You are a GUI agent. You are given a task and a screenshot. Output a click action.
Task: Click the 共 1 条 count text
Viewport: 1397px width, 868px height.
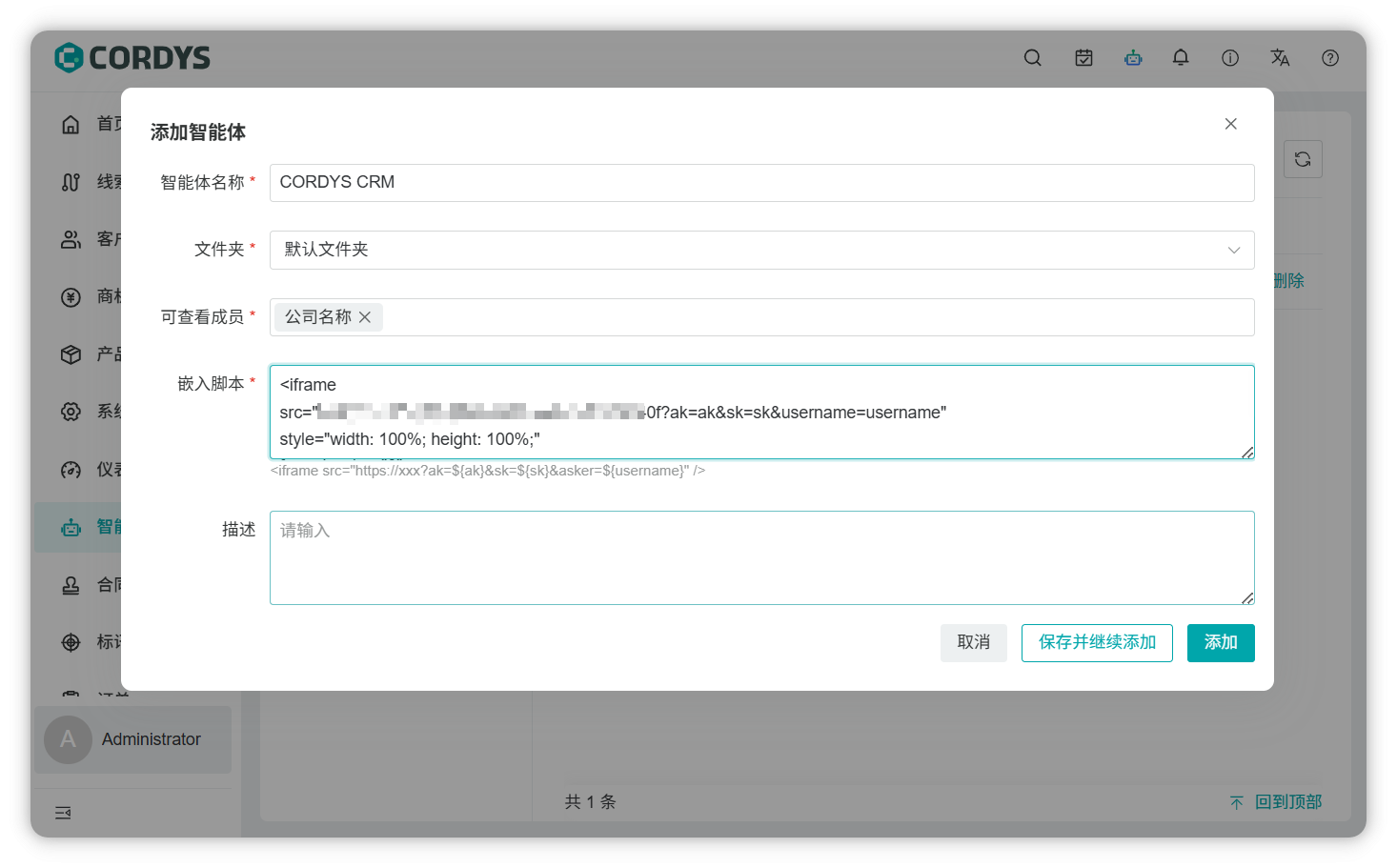(590, 802)
